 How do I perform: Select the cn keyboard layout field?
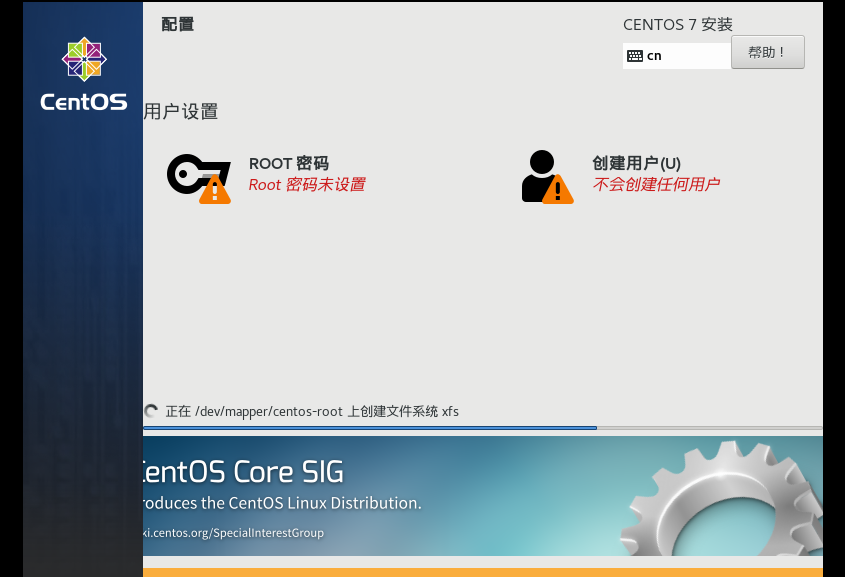677,56
